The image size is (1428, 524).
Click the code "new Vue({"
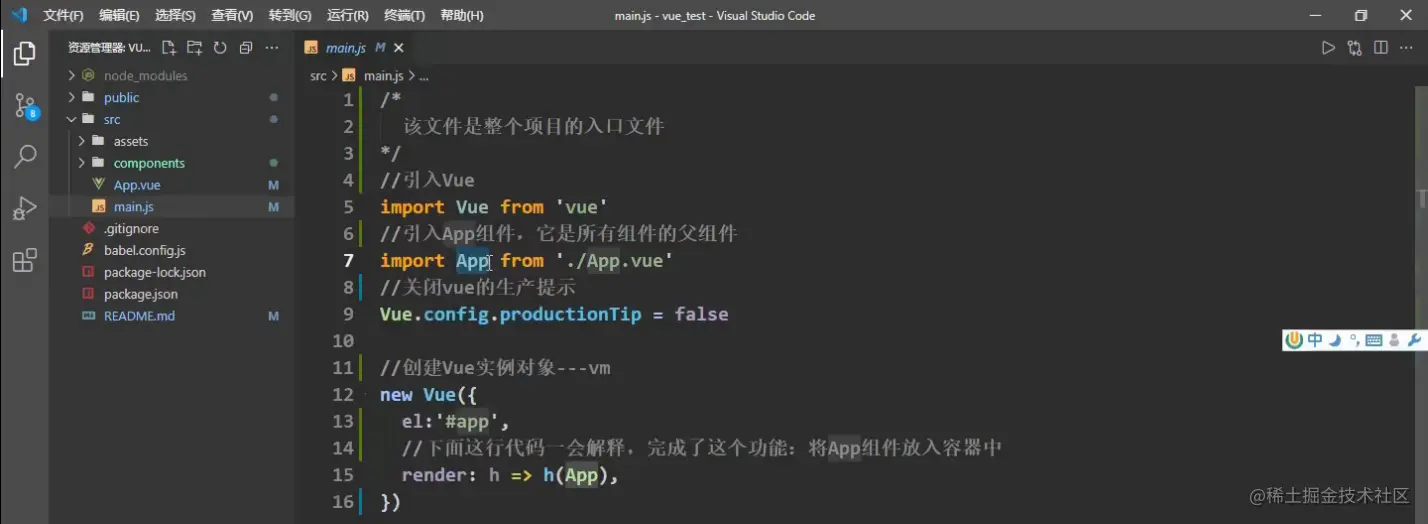point(429,395)
